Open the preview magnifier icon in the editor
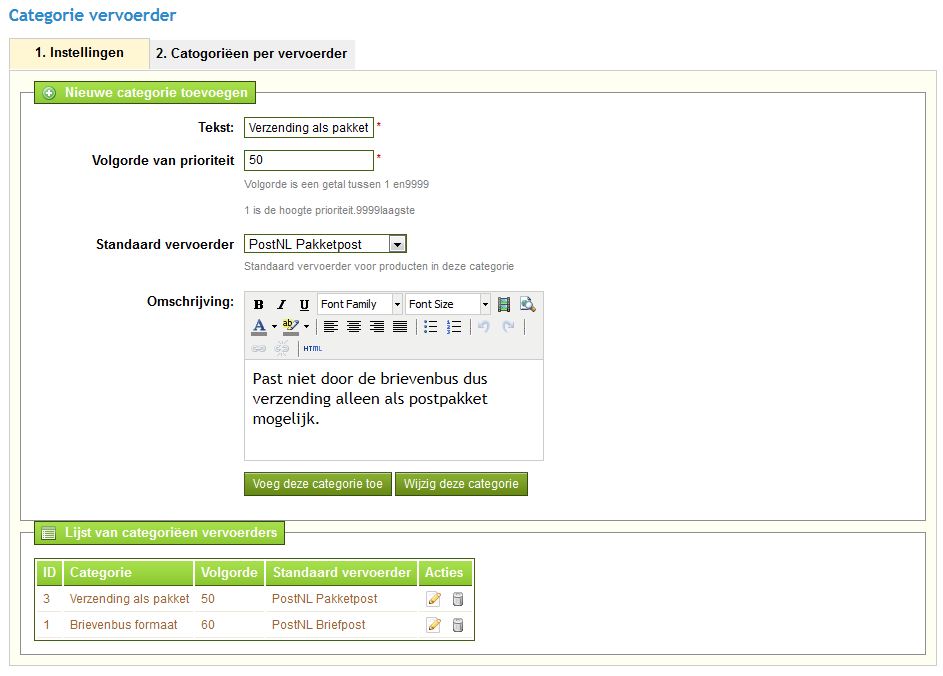 pos(527,304)
